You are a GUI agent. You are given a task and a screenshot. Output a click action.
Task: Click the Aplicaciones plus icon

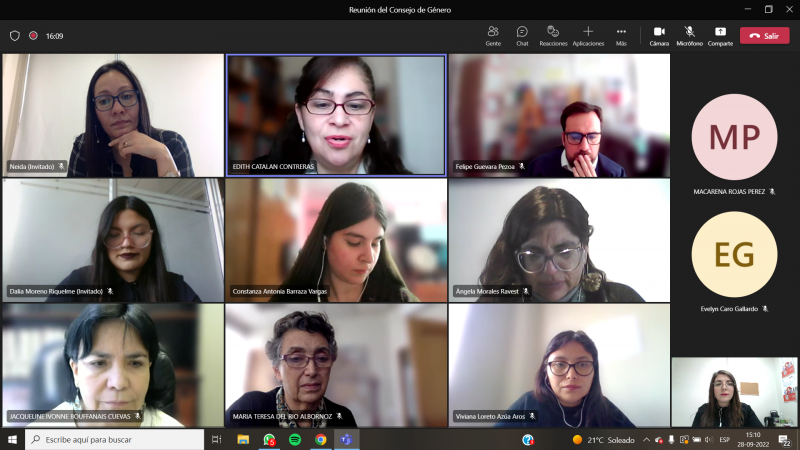pos(588,32)
